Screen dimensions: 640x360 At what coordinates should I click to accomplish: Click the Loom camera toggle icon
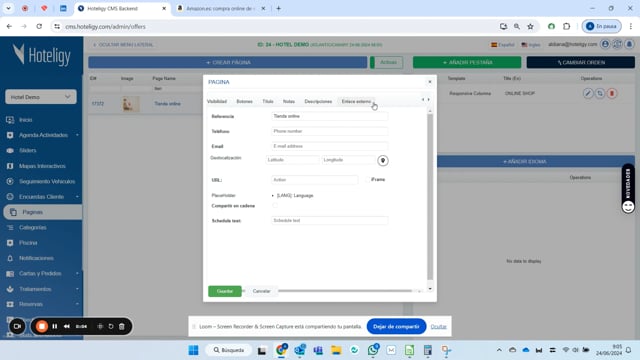17,326
